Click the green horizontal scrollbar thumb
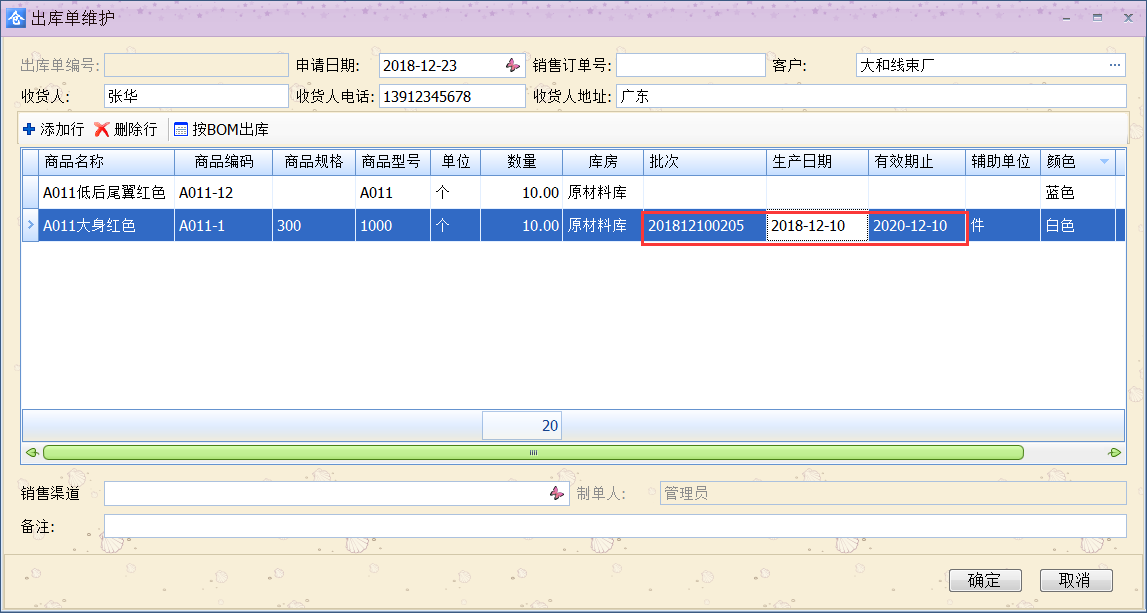Screen dimensions: 1147x613 tap(533, 453)
